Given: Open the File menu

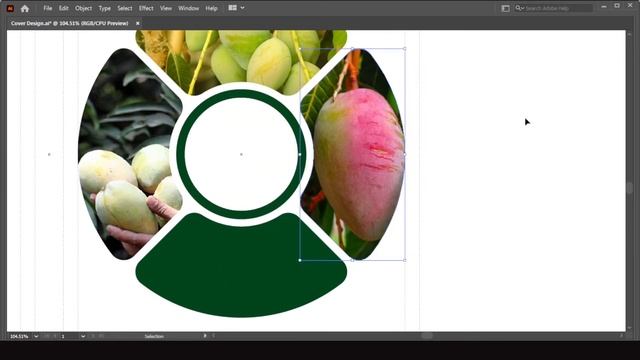Looking at the screenshot, I should (48, 8).
